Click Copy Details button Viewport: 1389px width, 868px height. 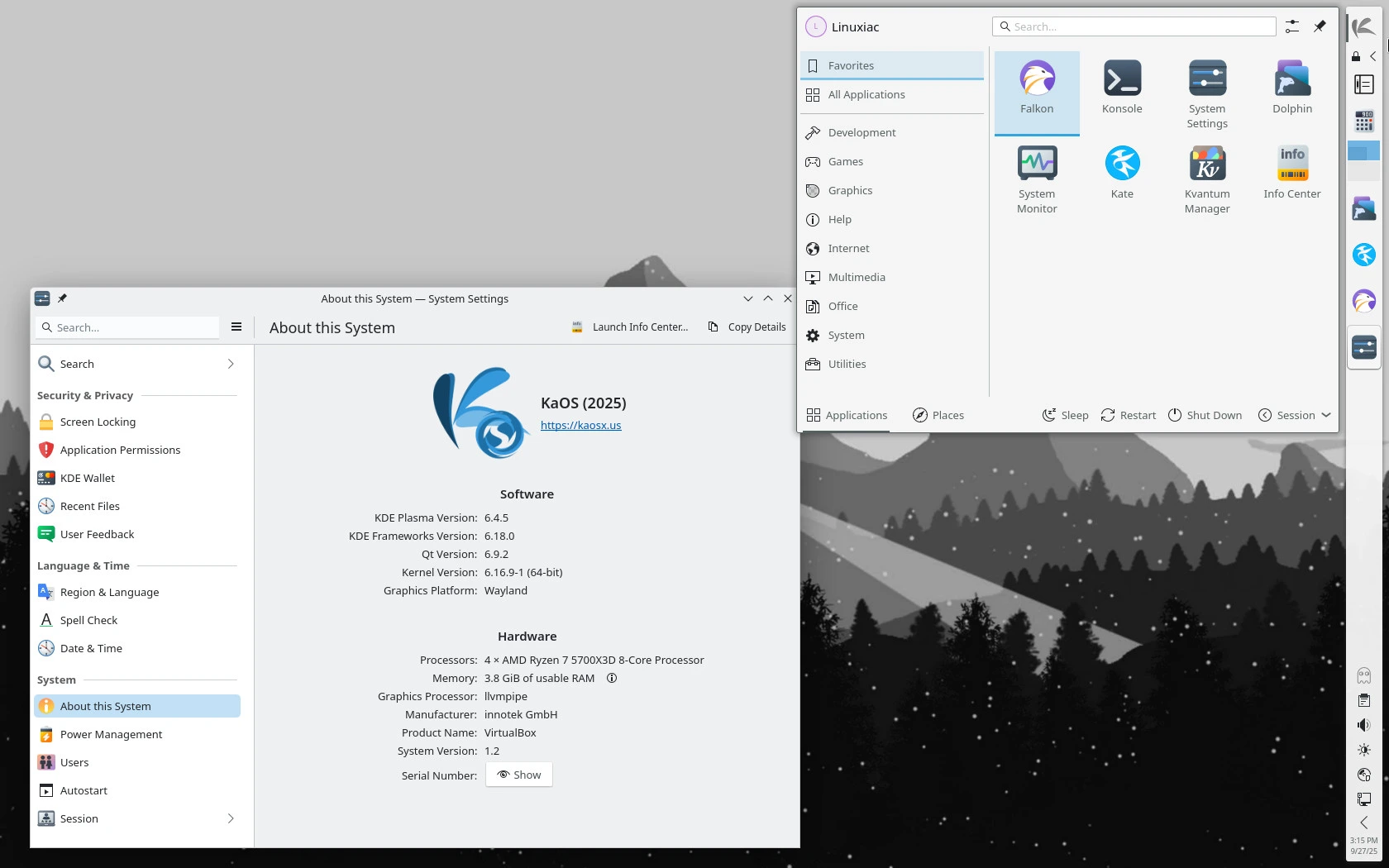tap(747, 327)
